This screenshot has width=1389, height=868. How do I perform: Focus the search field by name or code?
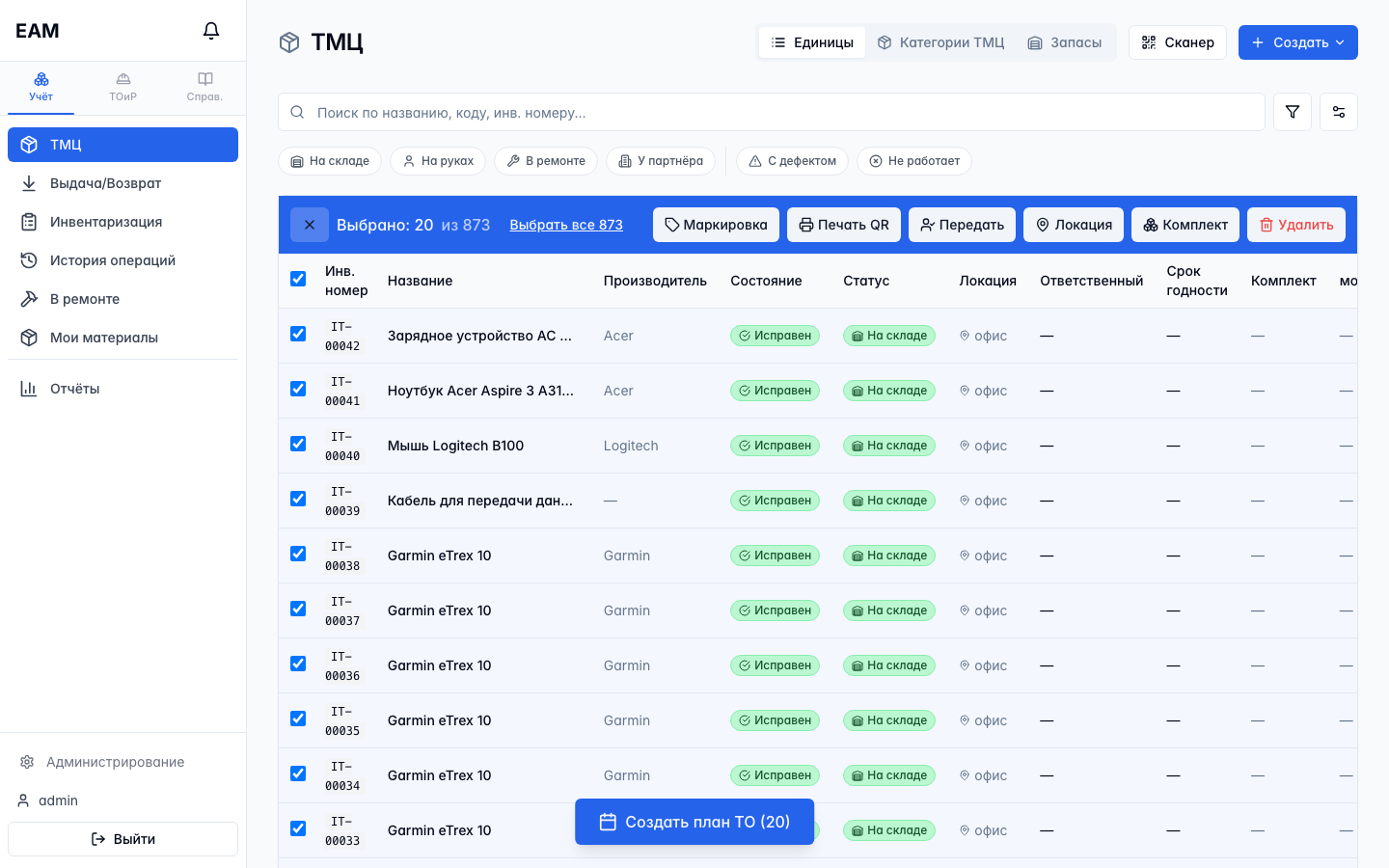[x=772, y=112]
